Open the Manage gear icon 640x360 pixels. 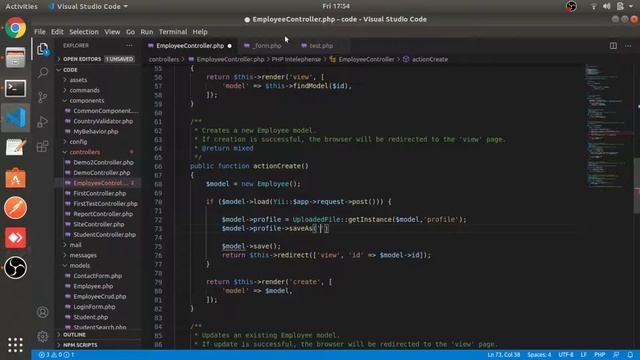pos(43,337)
